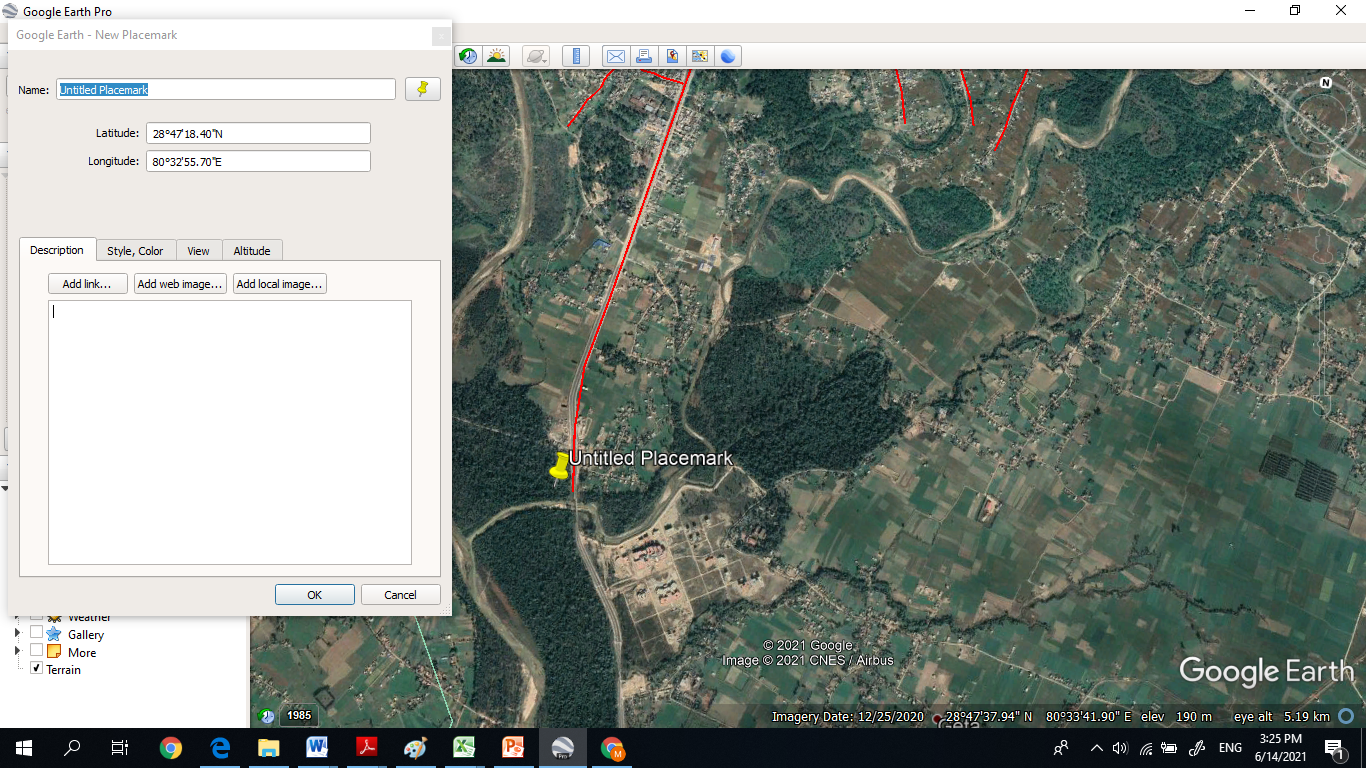Toggle sunlight across the landscape tool
The height and width of the screenshot is (768, 1366).
click(x=496, y=56)
